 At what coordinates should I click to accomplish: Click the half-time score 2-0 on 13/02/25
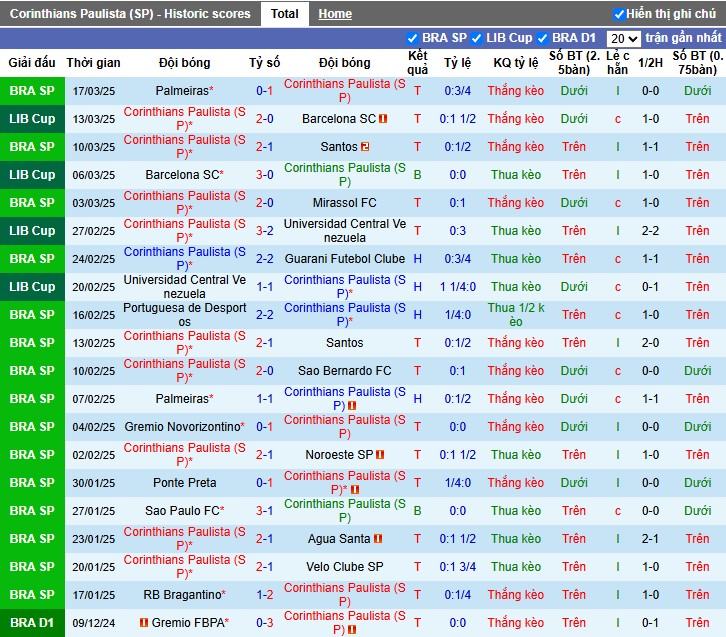tap(650, 343)
